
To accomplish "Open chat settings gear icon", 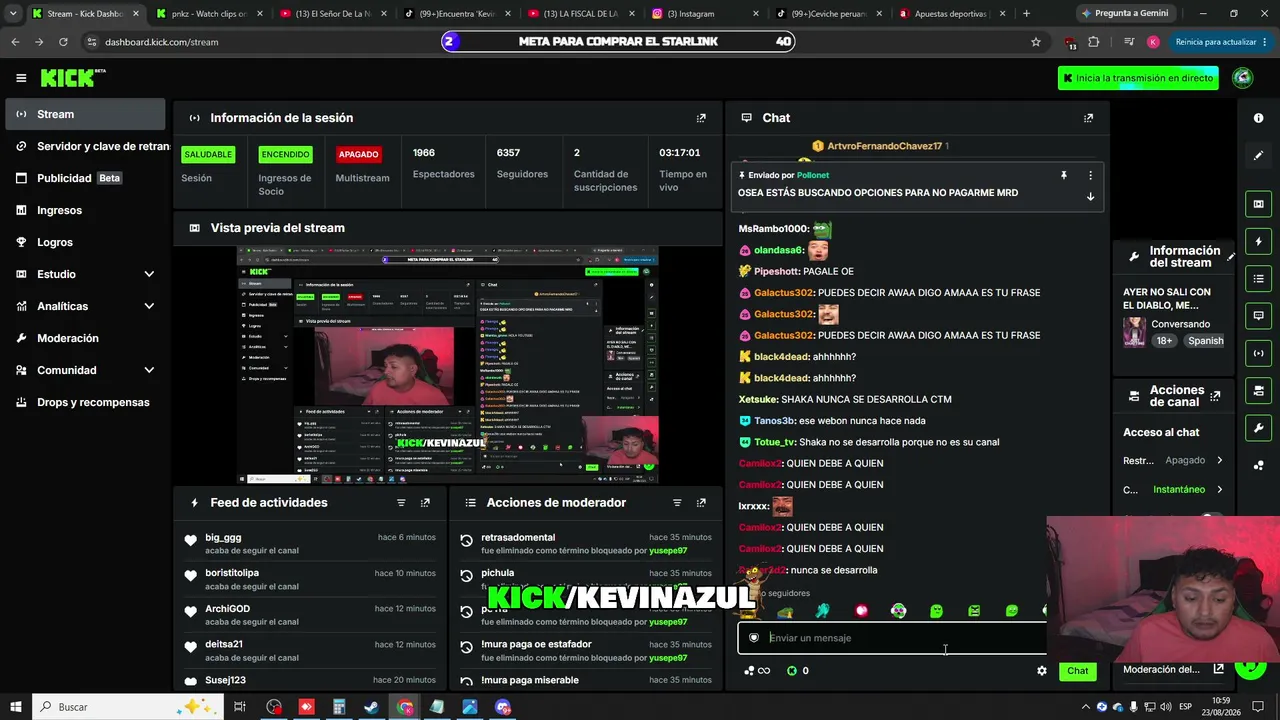I will pos(1042,671).
